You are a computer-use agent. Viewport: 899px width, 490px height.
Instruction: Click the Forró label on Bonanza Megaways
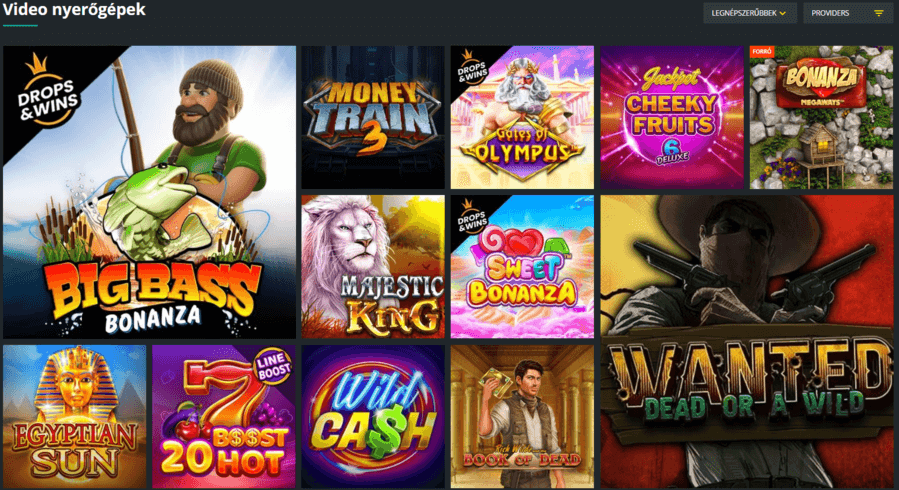tap(762, 52)
